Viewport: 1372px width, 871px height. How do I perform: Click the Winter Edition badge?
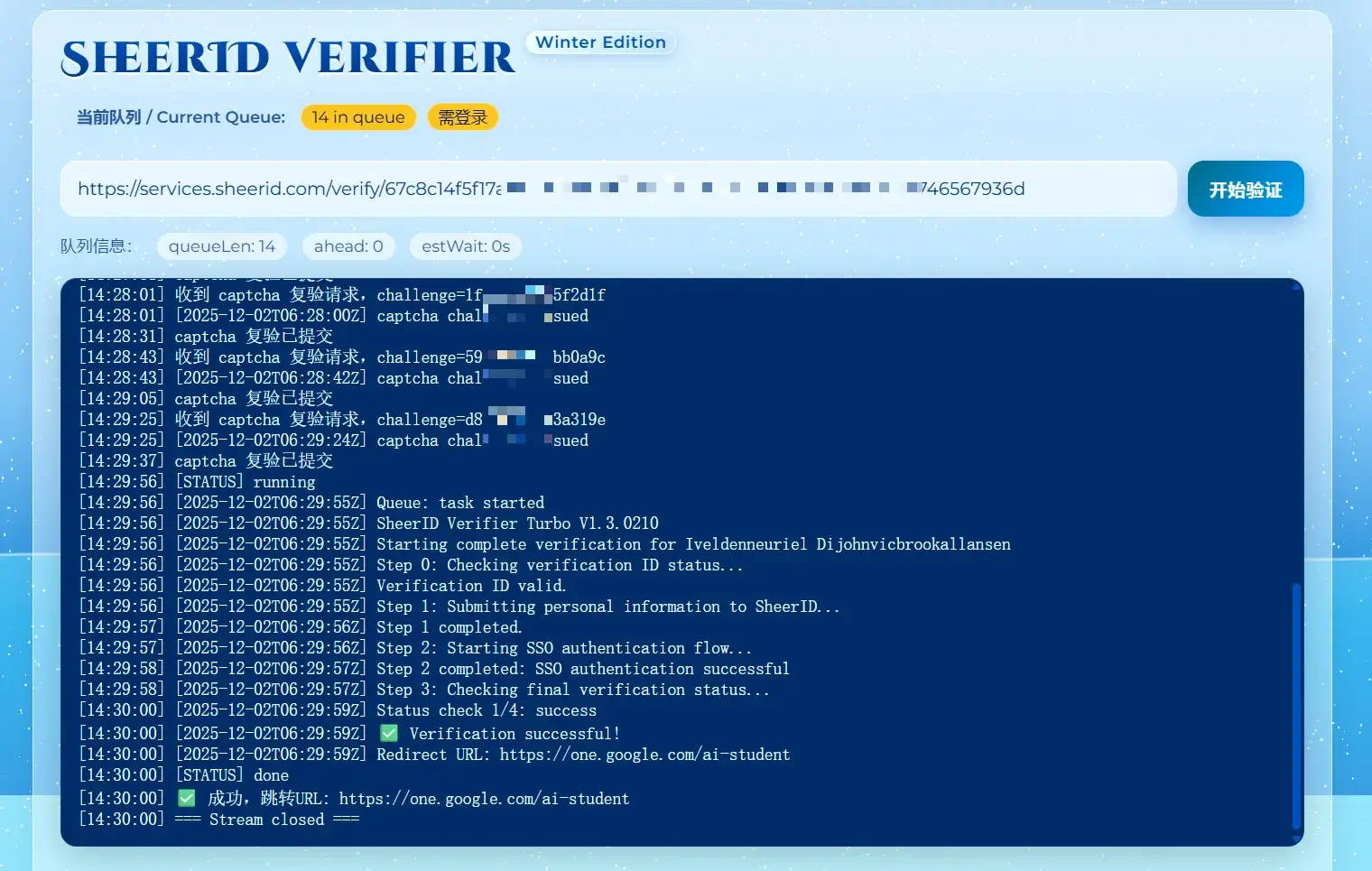pos(600,42)
